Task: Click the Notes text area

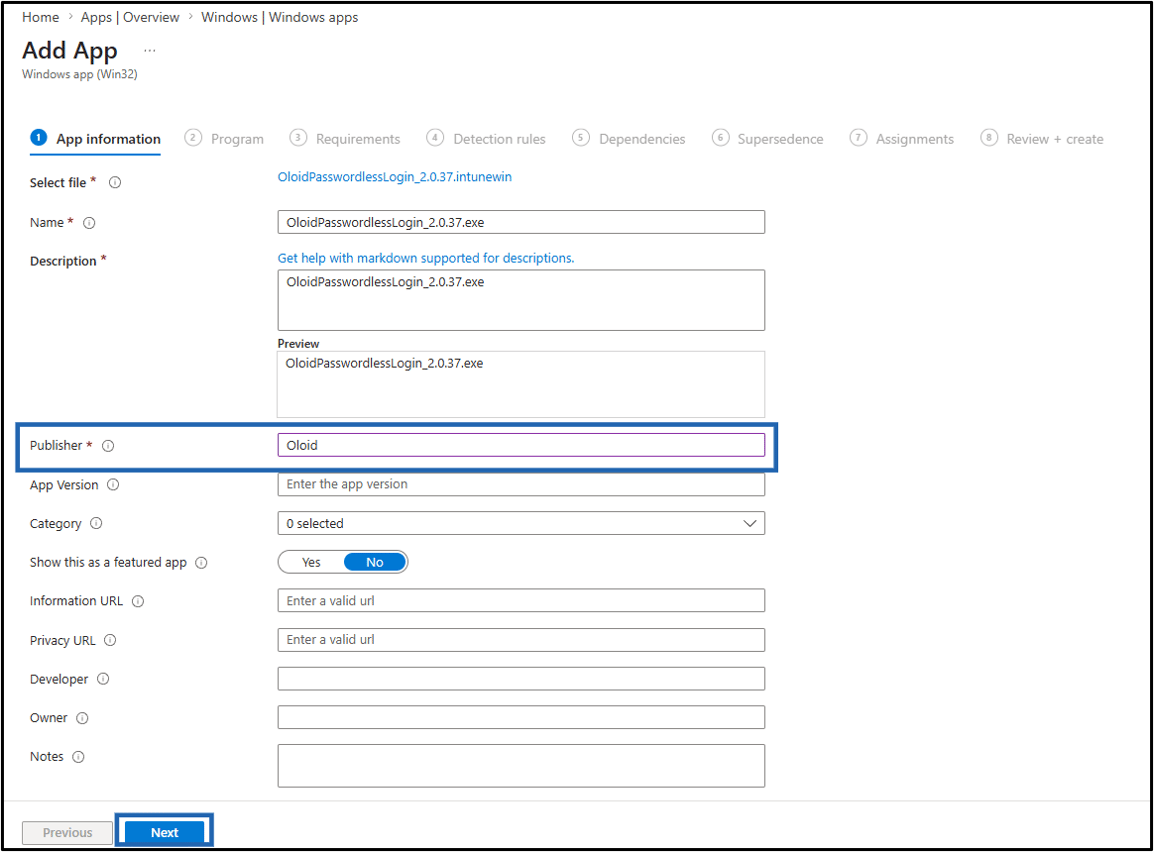Action: [x=521, y=766]
